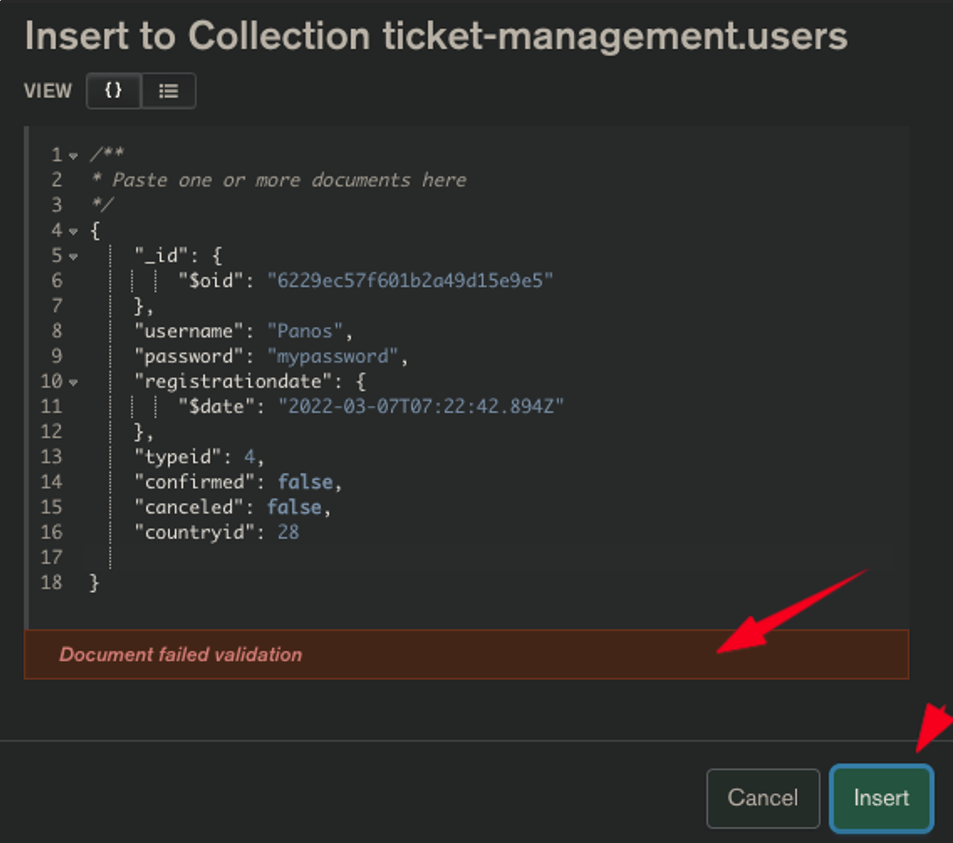Switch to JSON braces view

[x=114, y=91]
